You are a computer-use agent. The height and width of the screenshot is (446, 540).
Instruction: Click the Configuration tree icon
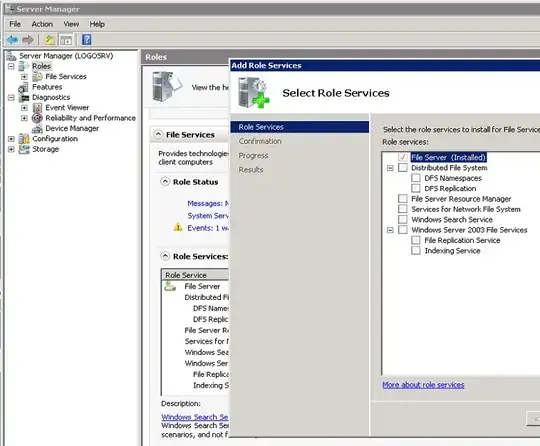tap(24, 139)
